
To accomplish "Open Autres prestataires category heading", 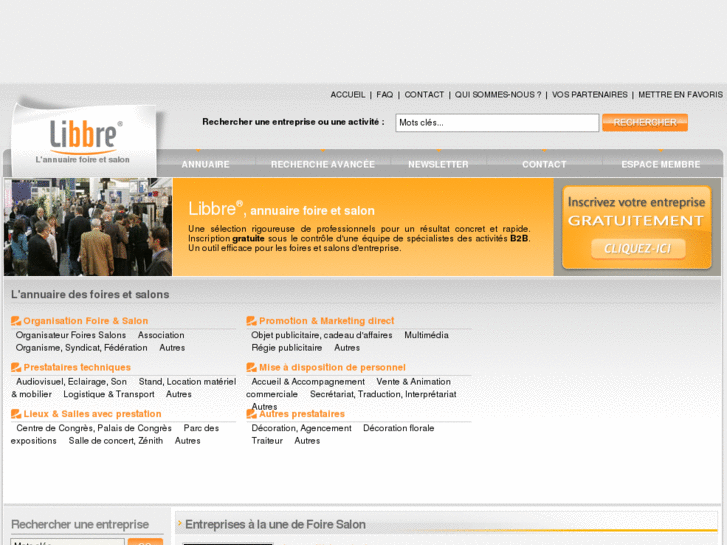I will (302, 413).
